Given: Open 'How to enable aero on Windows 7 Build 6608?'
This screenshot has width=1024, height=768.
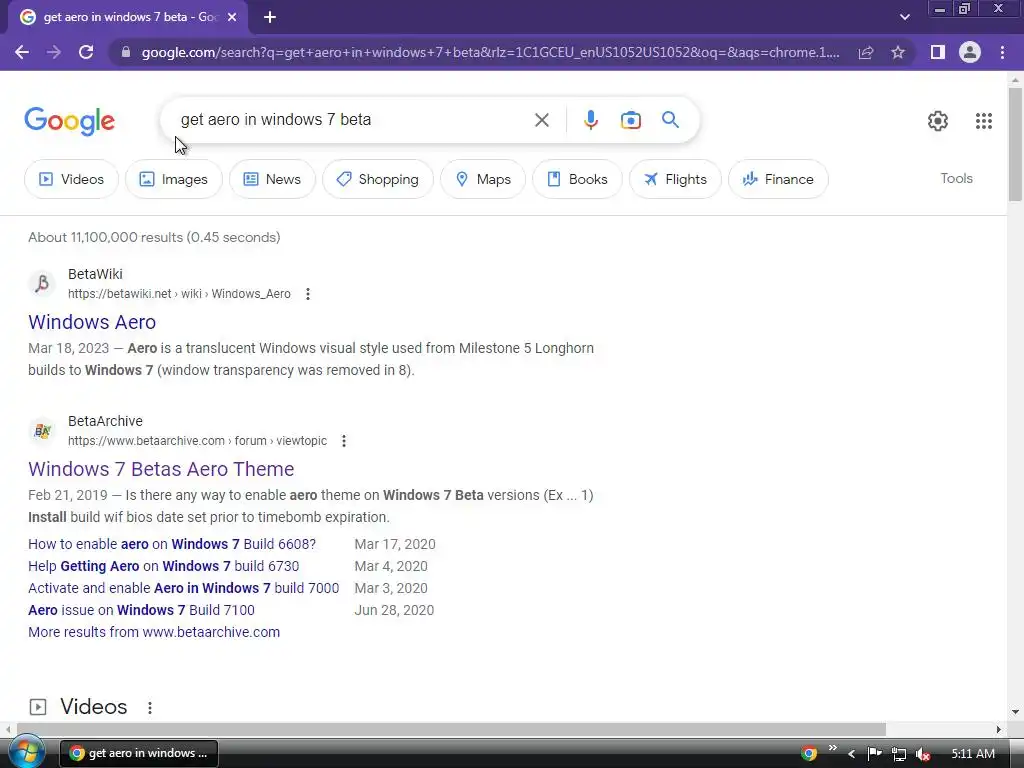Looking at the screenshot, I should (172, 544).
